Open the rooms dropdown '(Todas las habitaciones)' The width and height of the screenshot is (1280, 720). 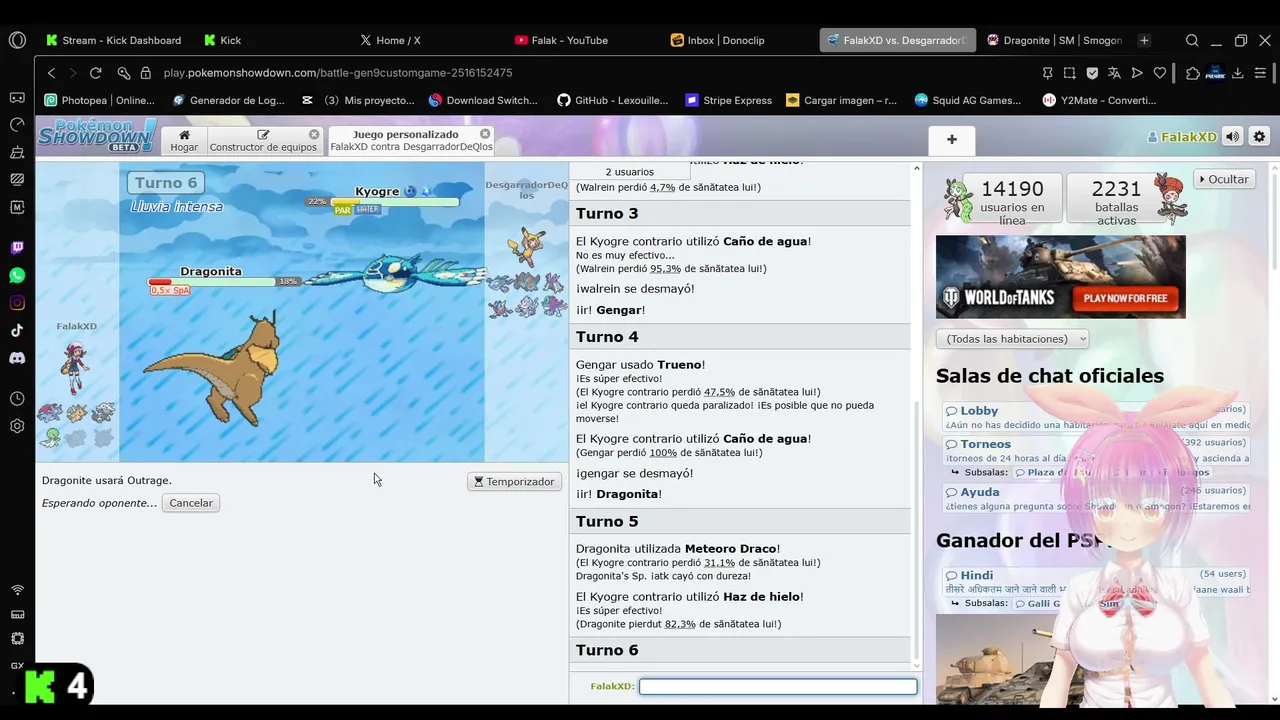(1012, 339)
